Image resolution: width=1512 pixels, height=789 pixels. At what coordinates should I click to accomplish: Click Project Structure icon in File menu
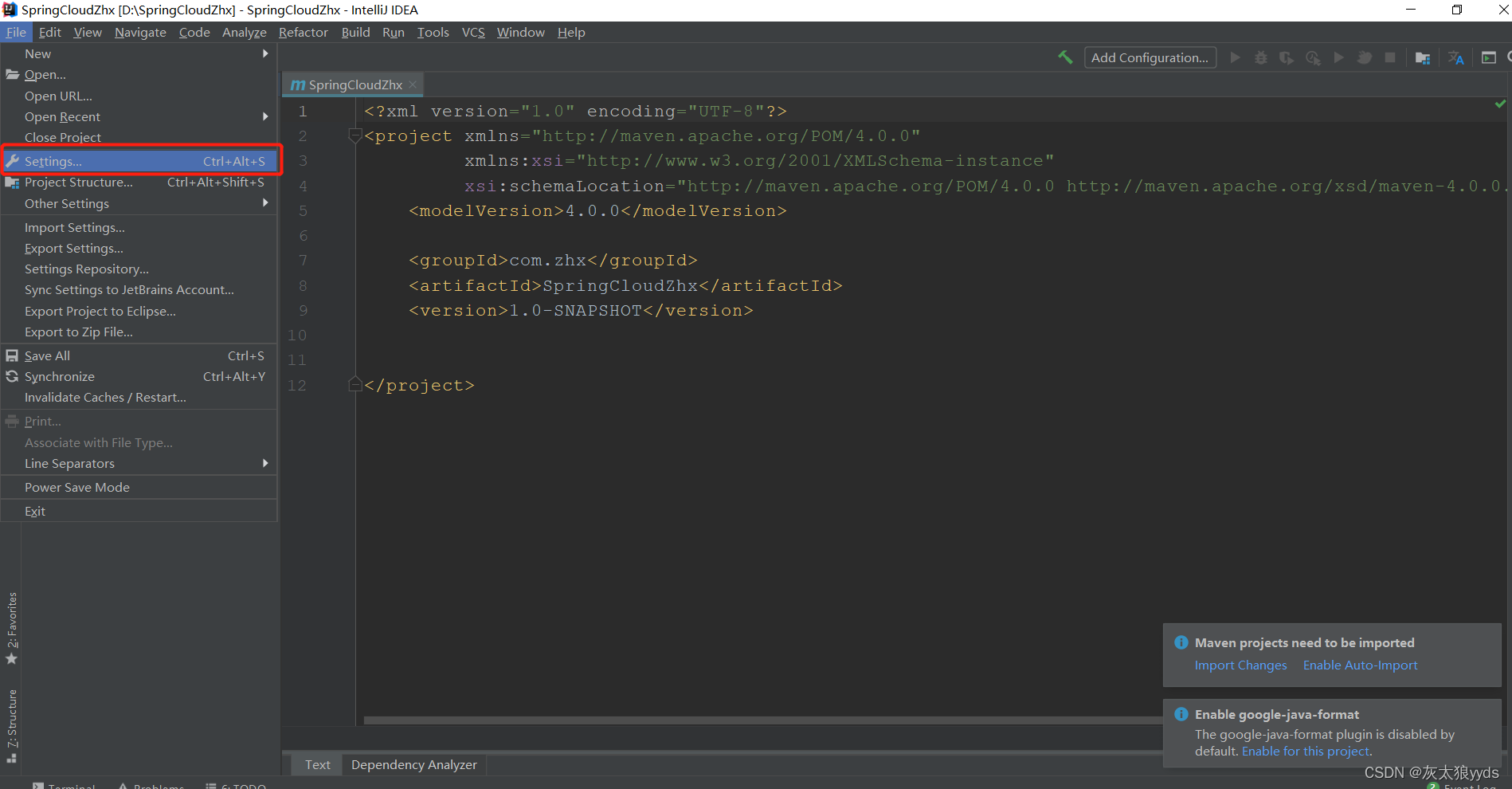point(12,183)
